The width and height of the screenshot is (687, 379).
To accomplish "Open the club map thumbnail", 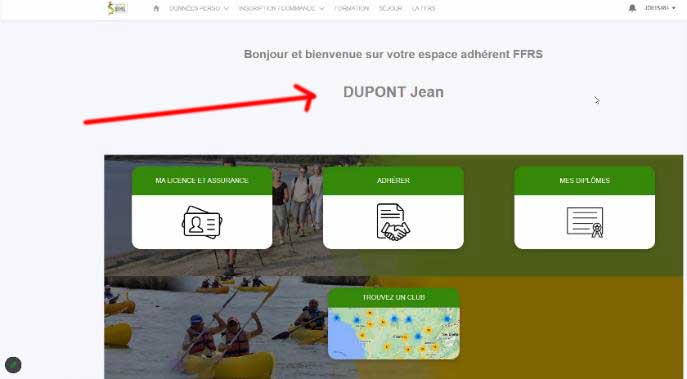I will 393,333.
